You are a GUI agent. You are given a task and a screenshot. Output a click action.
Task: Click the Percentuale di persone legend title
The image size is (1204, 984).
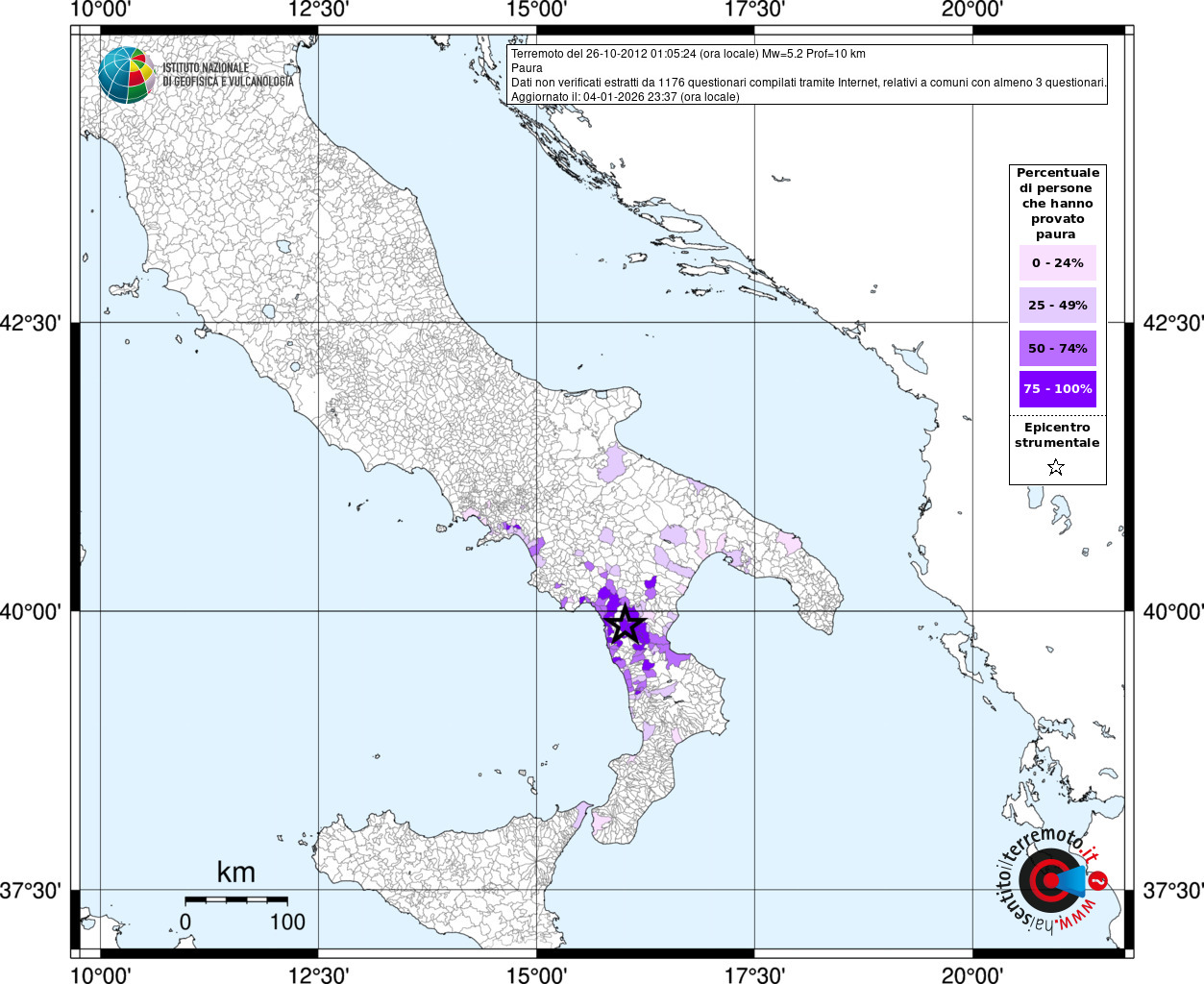(1057, 203)
